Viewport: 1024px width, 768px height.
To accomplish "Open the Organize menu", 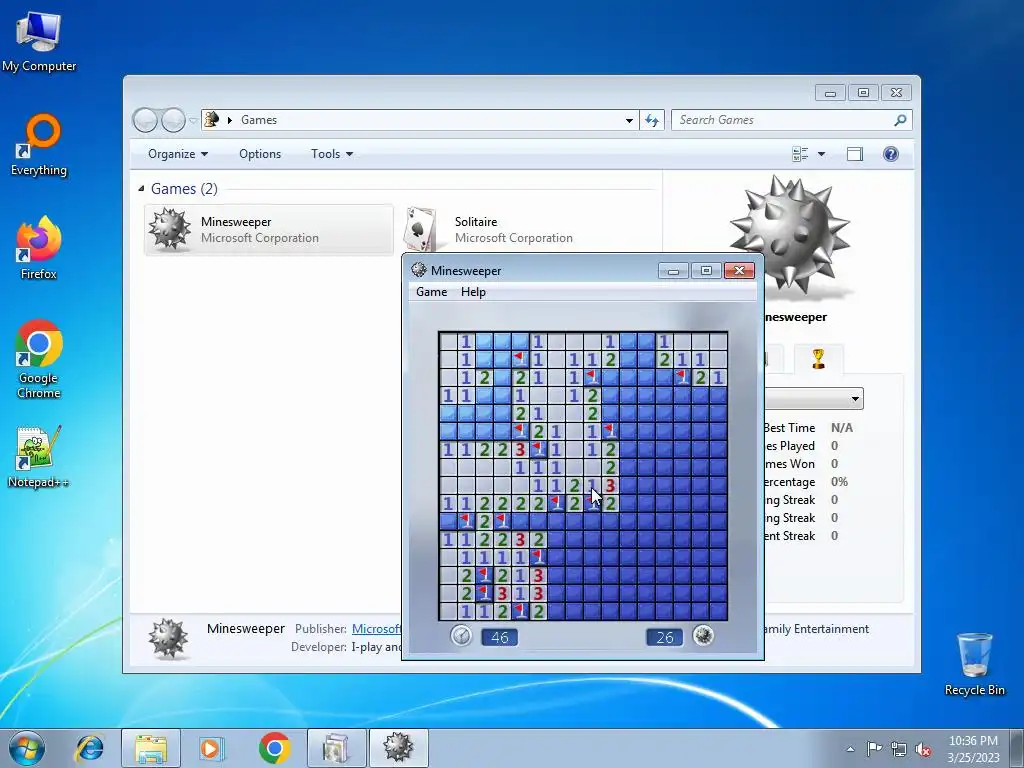I will [178, 154].
